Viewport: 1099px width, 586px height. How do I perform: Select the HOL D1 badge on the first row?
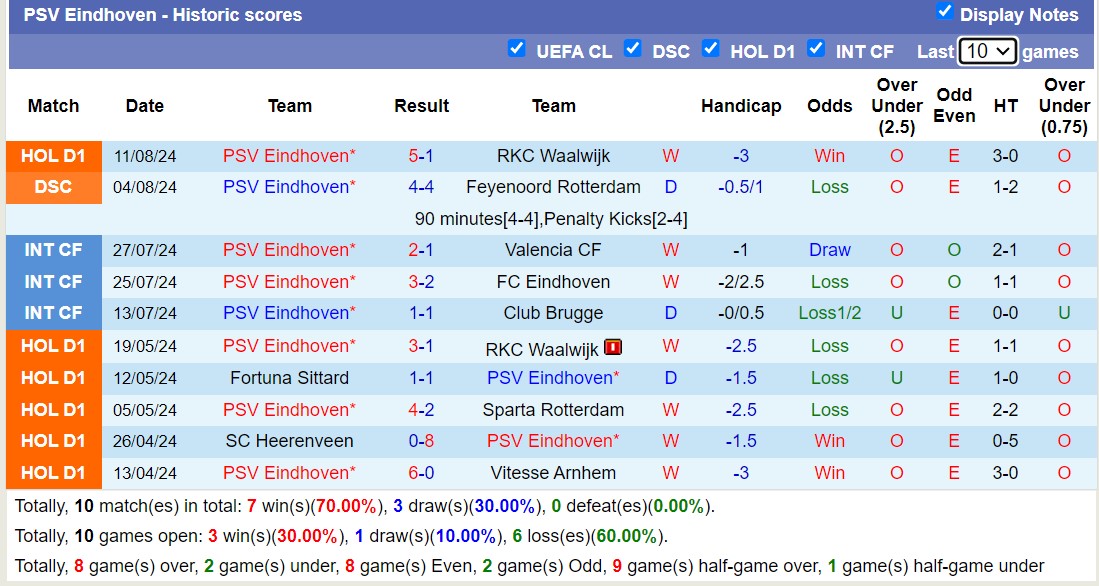coord(53,155)
